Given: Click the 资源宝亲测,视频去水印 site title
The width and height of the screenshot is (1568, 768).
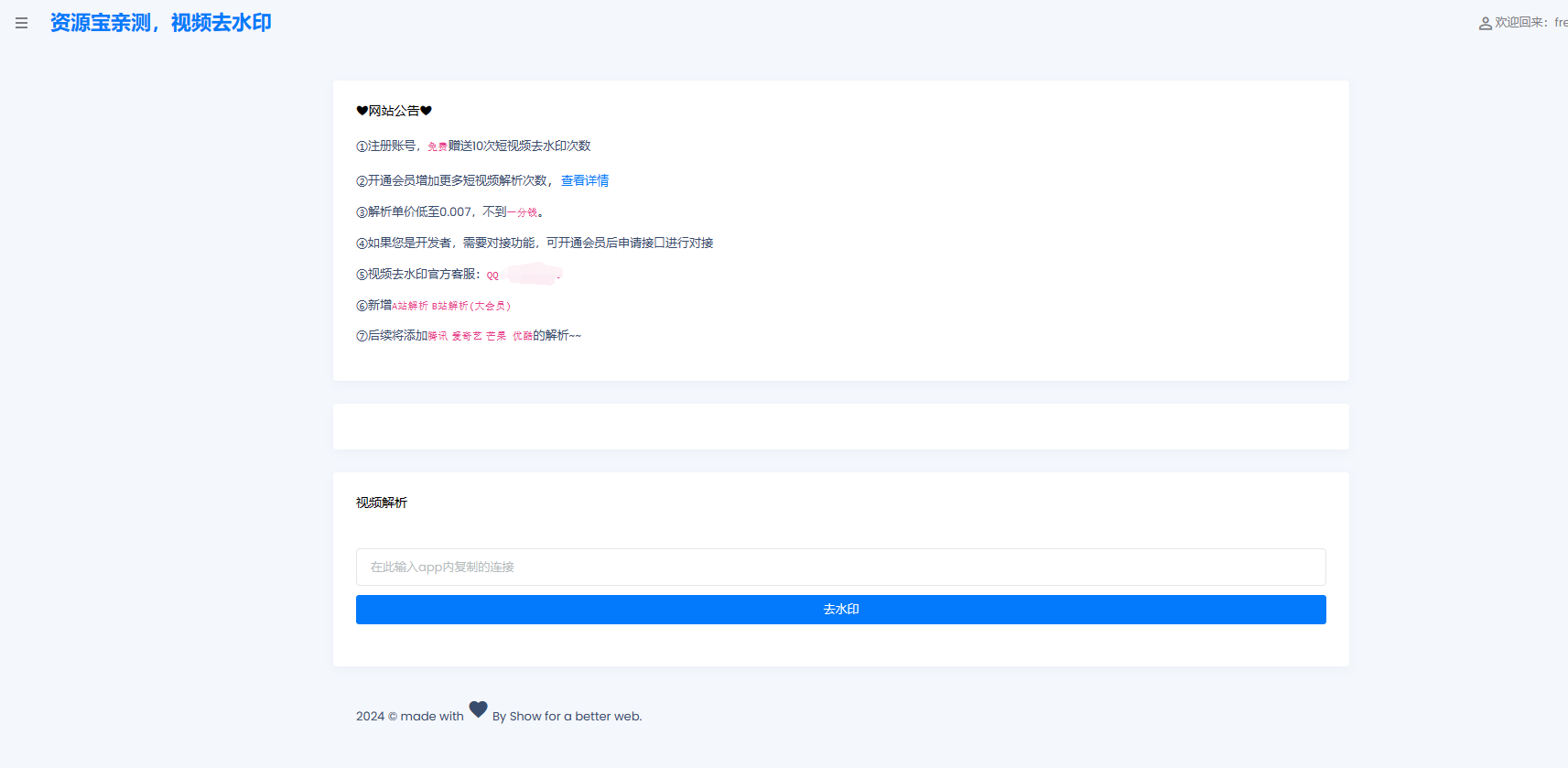Looking at the screenshot, I should point(161,23).
